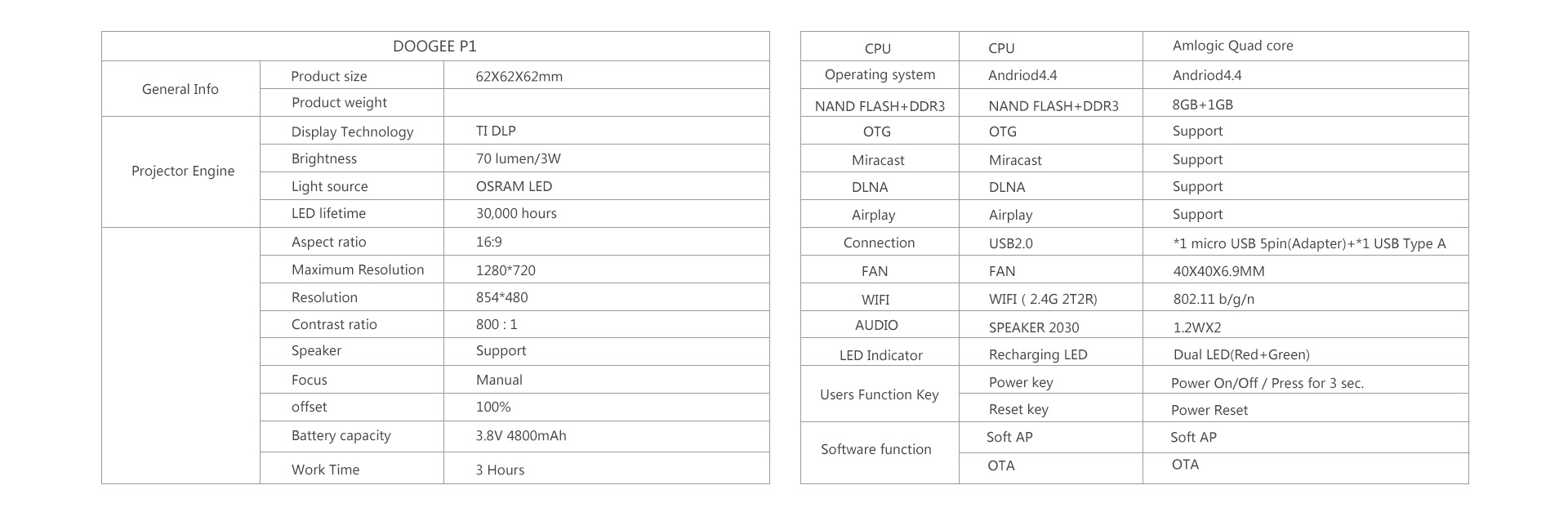
Task: Click the 8GB+1GB memory value
Action: (1202, 105)
